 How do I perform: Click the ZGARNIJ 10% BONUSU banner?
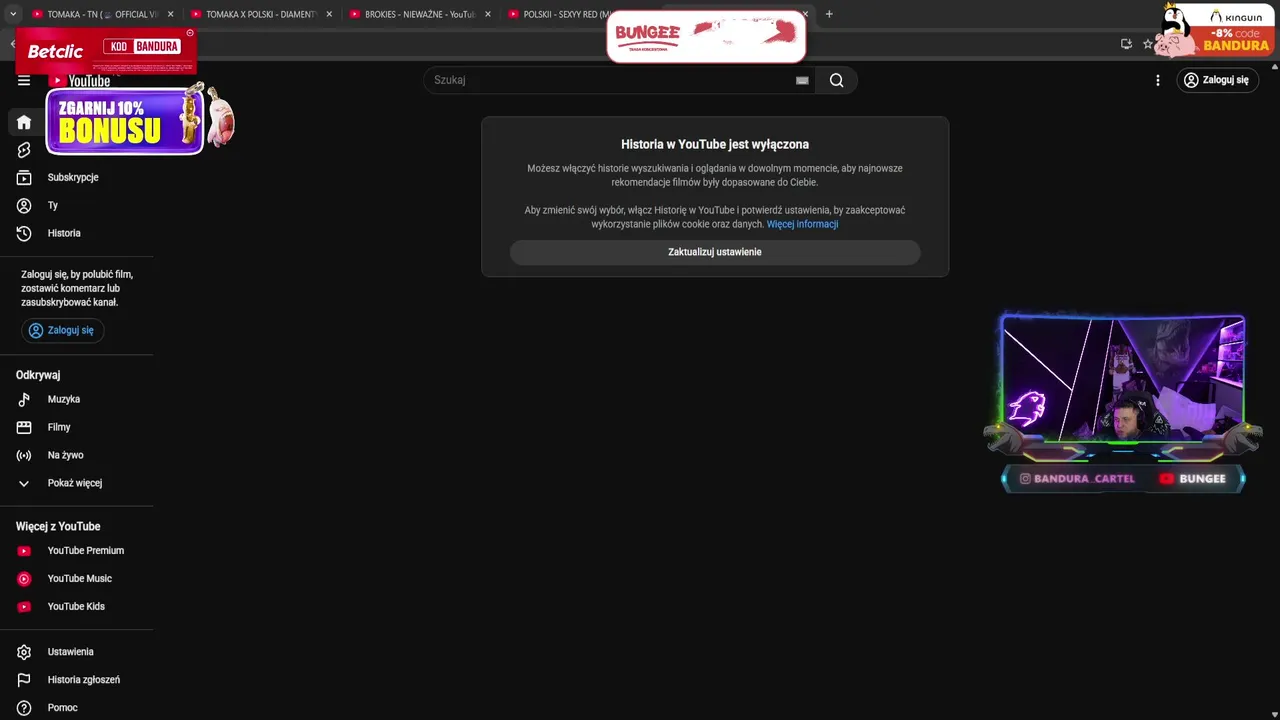click(x=125, y=122)
